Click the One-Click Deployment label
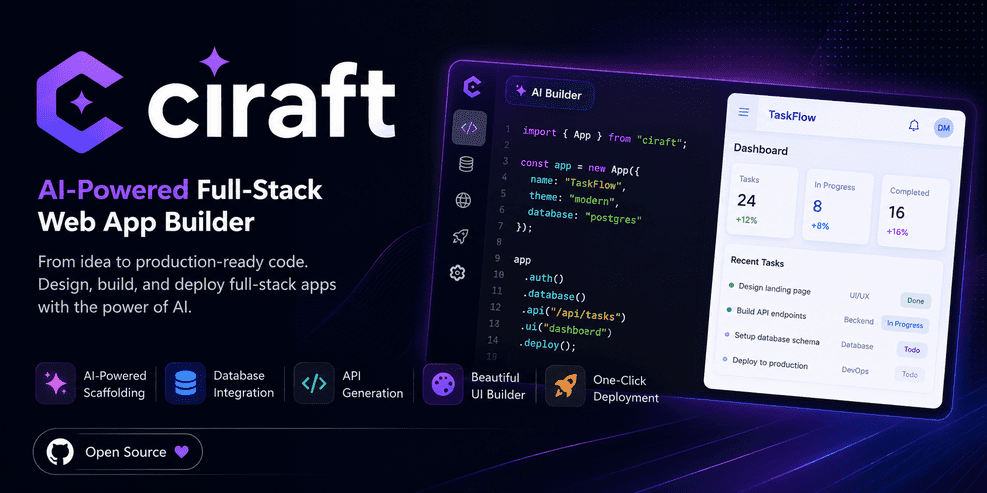Image resolution: width=987 pixels, height=493 pixels. pos(626,388)
